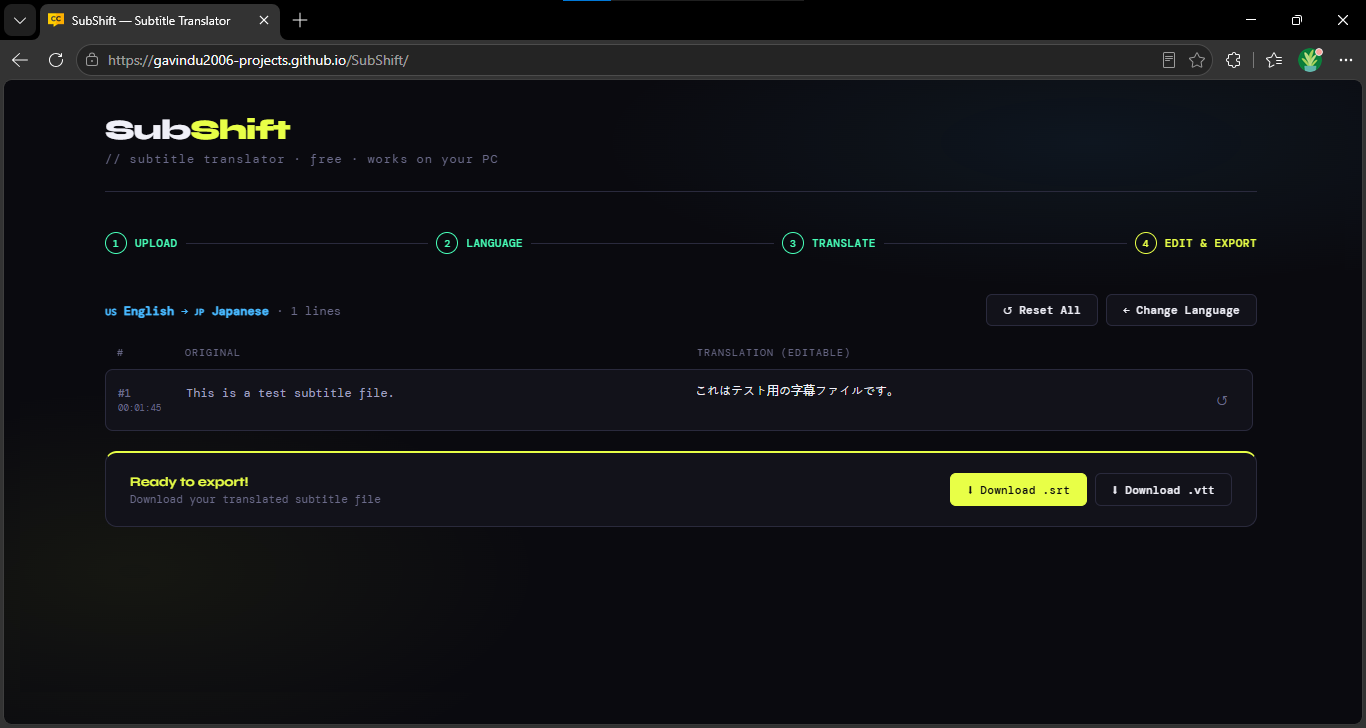This screenshot has height=728, width=1366.
Task: Click the "Ready to export!" heading
Action: click(x=189, y=482)
